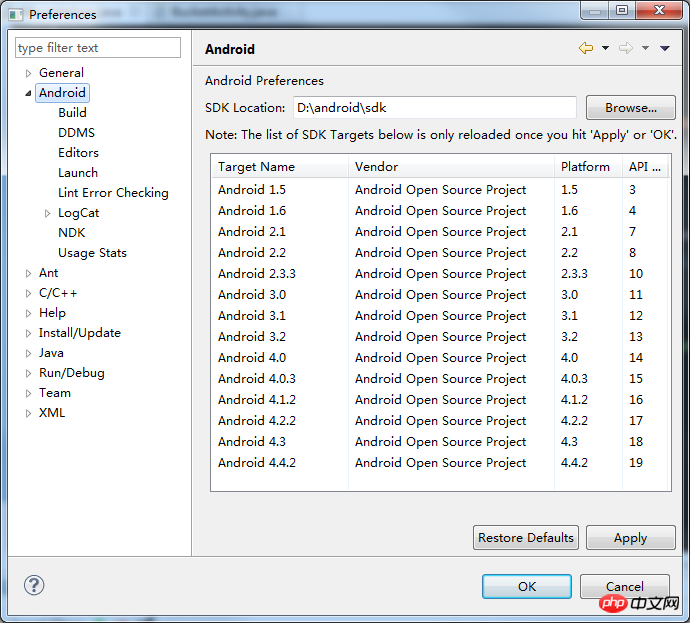
Task: Select the Android 4.3 target row
Action: click(x=441, y=442)
